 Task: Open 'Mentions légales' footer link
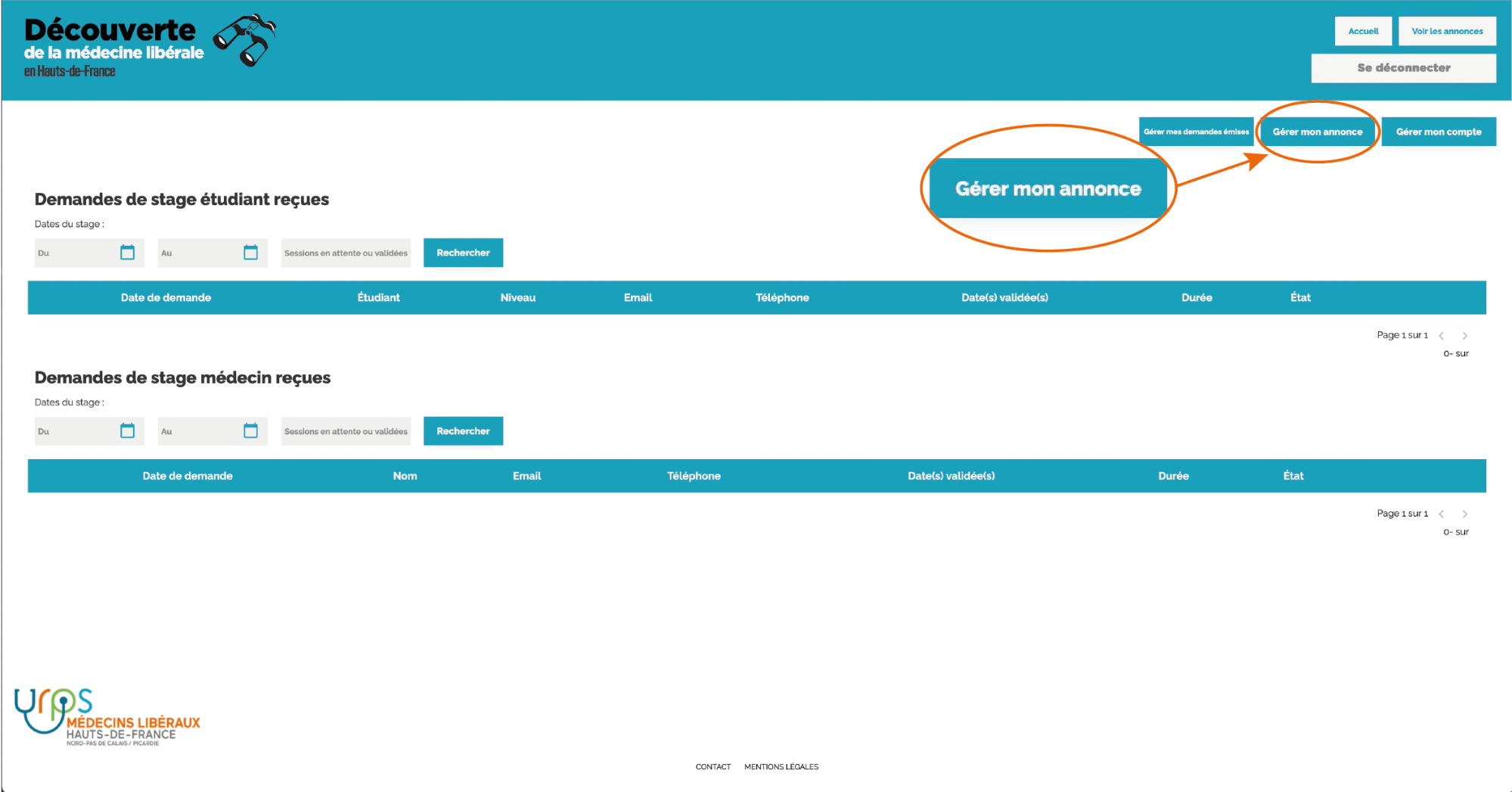pyautogui.click(x=781, y=767)
